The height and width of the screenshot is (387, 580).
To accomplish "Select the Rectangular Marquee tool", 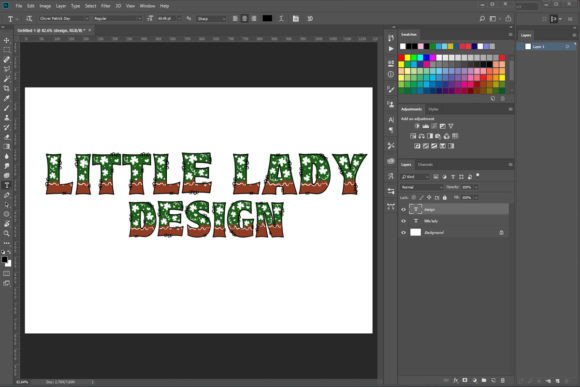I will [x=6, y=50].
